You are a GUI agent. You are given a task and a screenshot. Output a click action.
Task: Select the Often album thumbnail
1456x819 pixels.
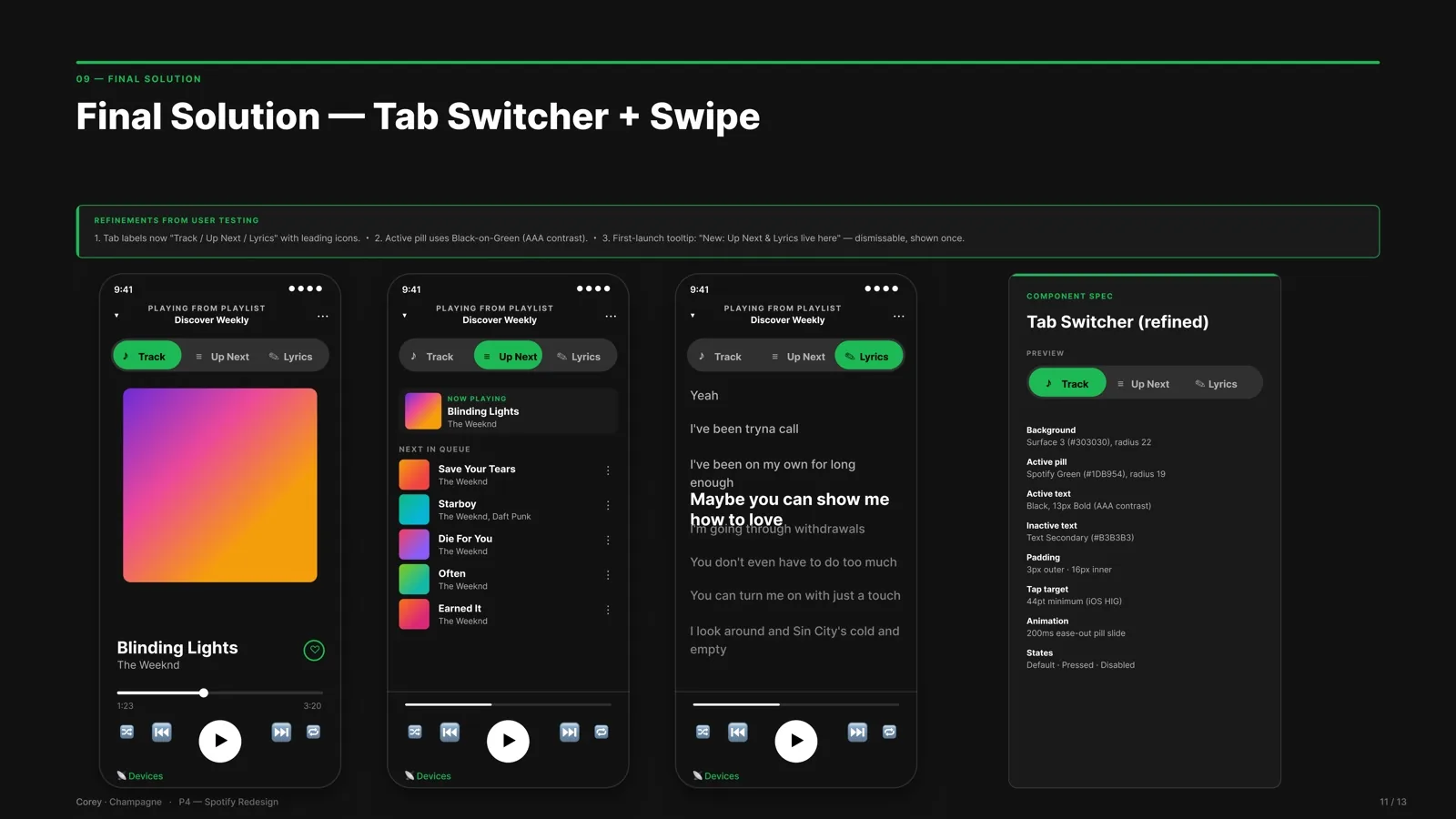(414, 579)
